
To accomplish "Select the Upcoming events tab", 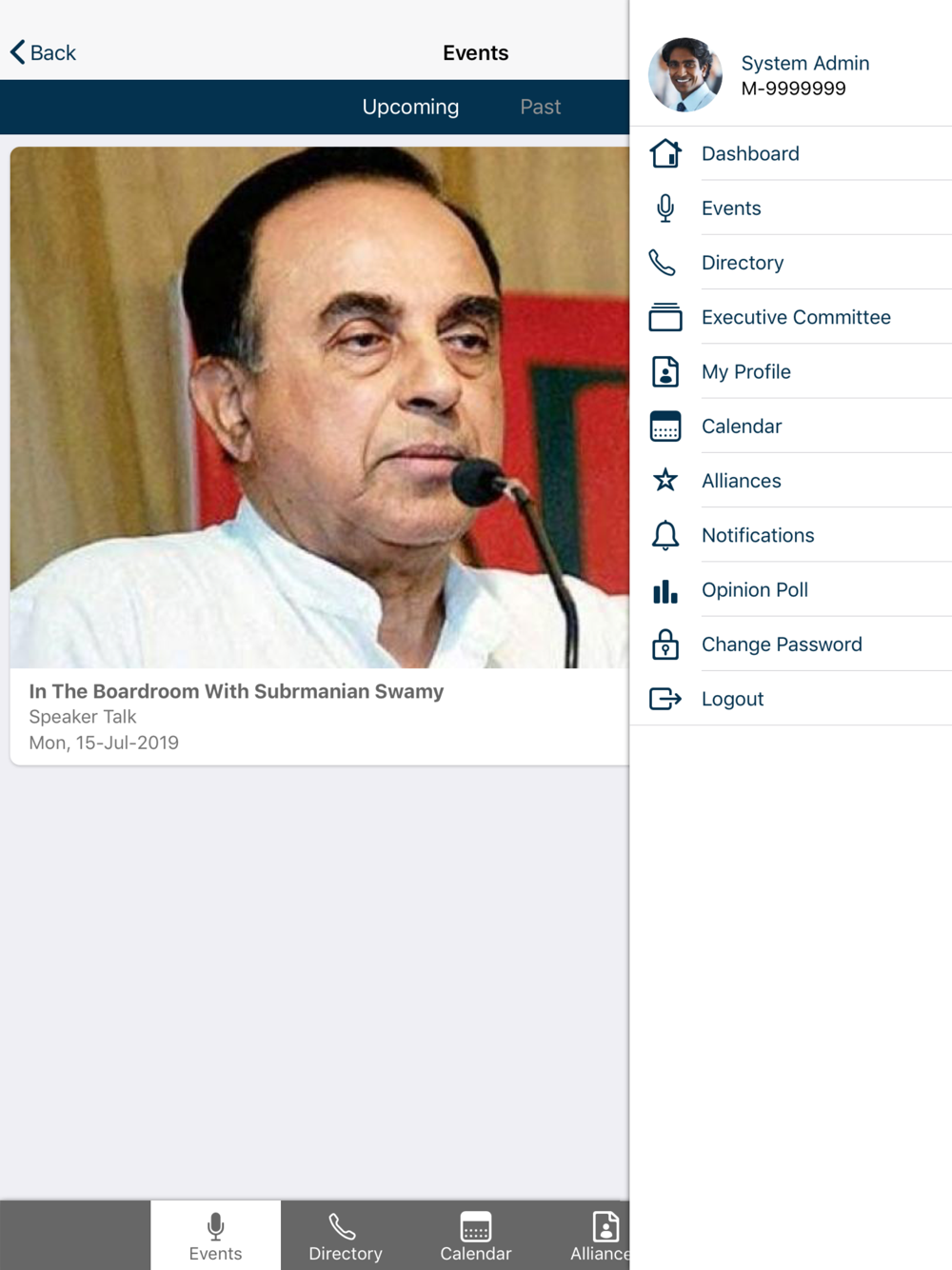I will point(410,107).
